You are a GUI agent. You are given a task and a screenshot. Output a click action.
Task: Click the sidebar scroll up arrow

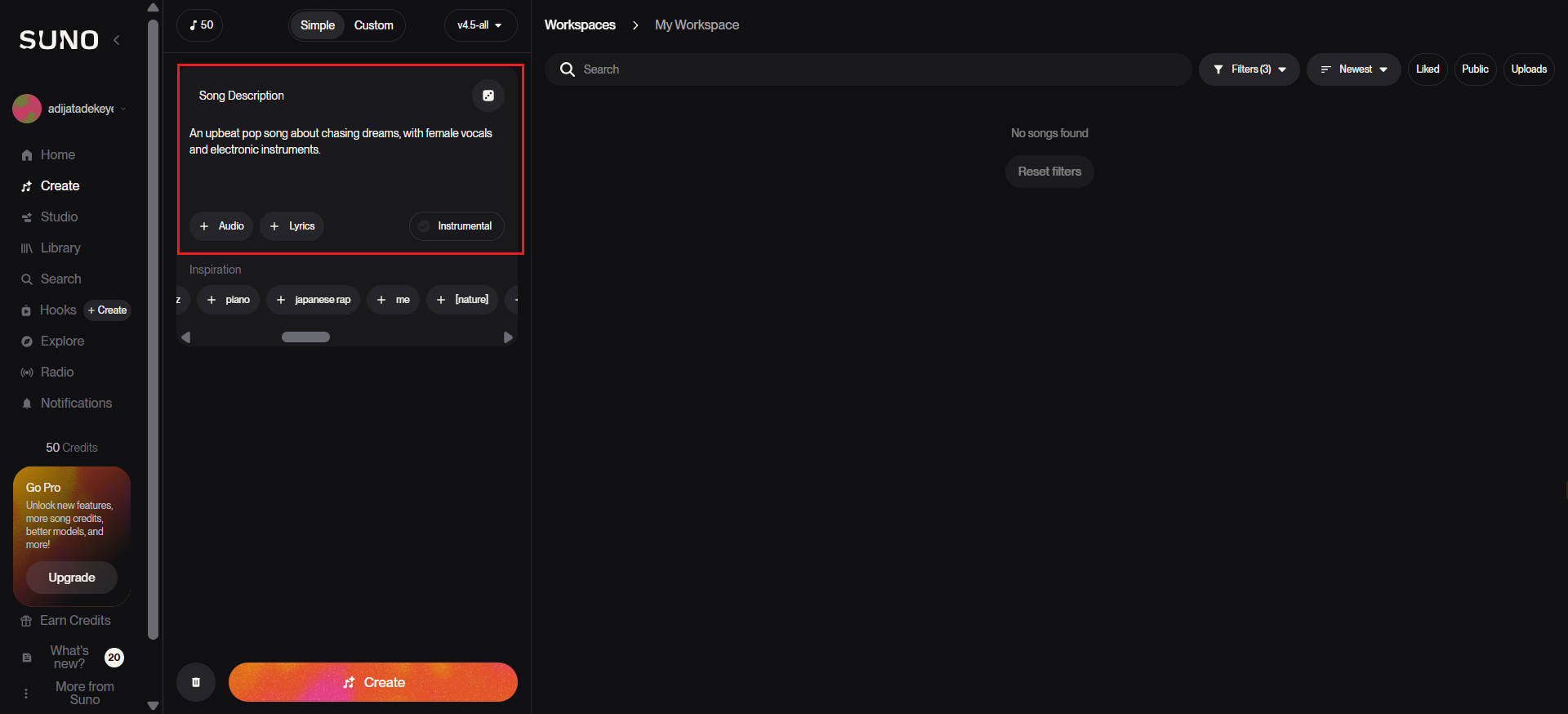coord(153,7)
